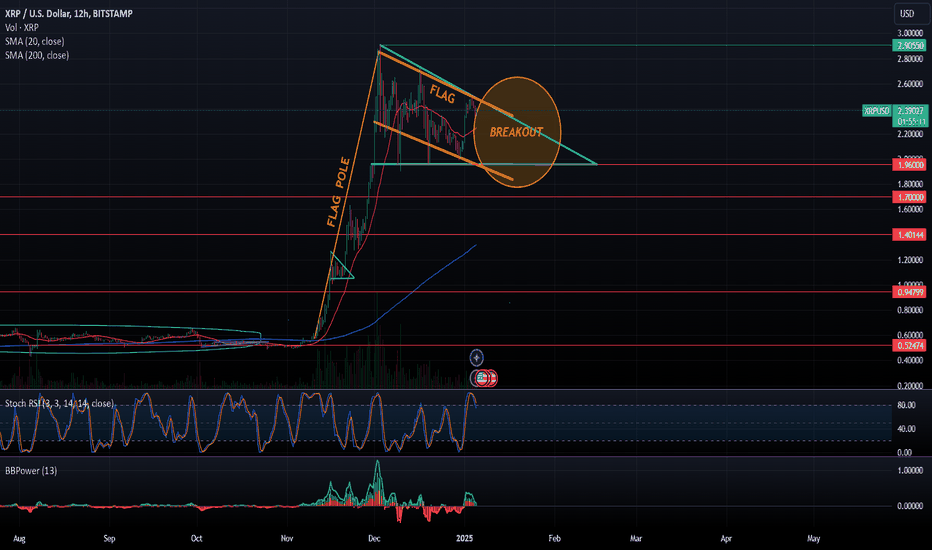
Task: Click the Feb label on time axis
Action: pyautogui.click(x=554, y=539)
